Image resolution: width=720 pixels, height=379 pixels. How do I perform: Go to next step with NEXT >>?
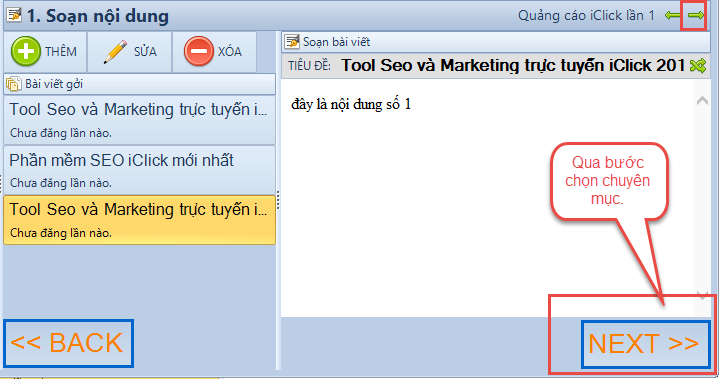(x=645, y=344)
